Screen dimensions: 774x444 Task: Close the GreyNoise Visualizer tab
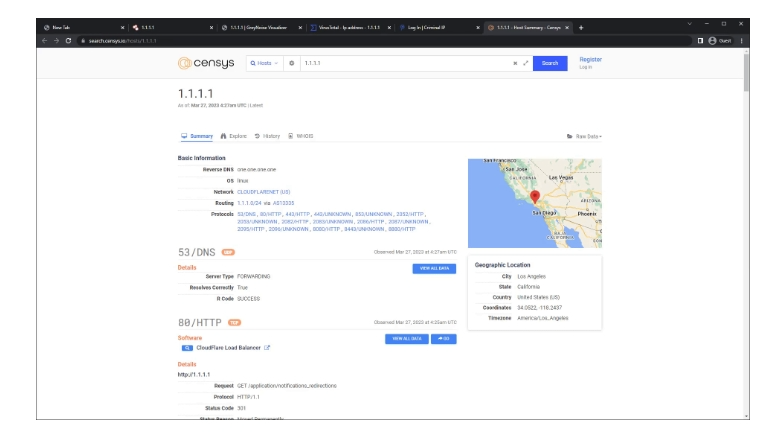click(300, 28)
